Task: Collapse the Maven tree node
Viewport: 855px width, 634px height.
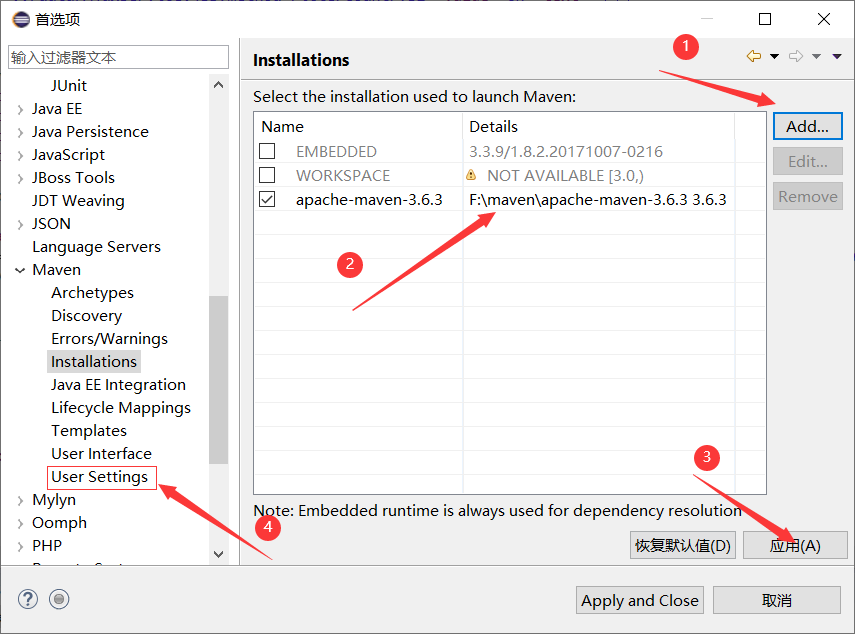Action: coord(21,270)
